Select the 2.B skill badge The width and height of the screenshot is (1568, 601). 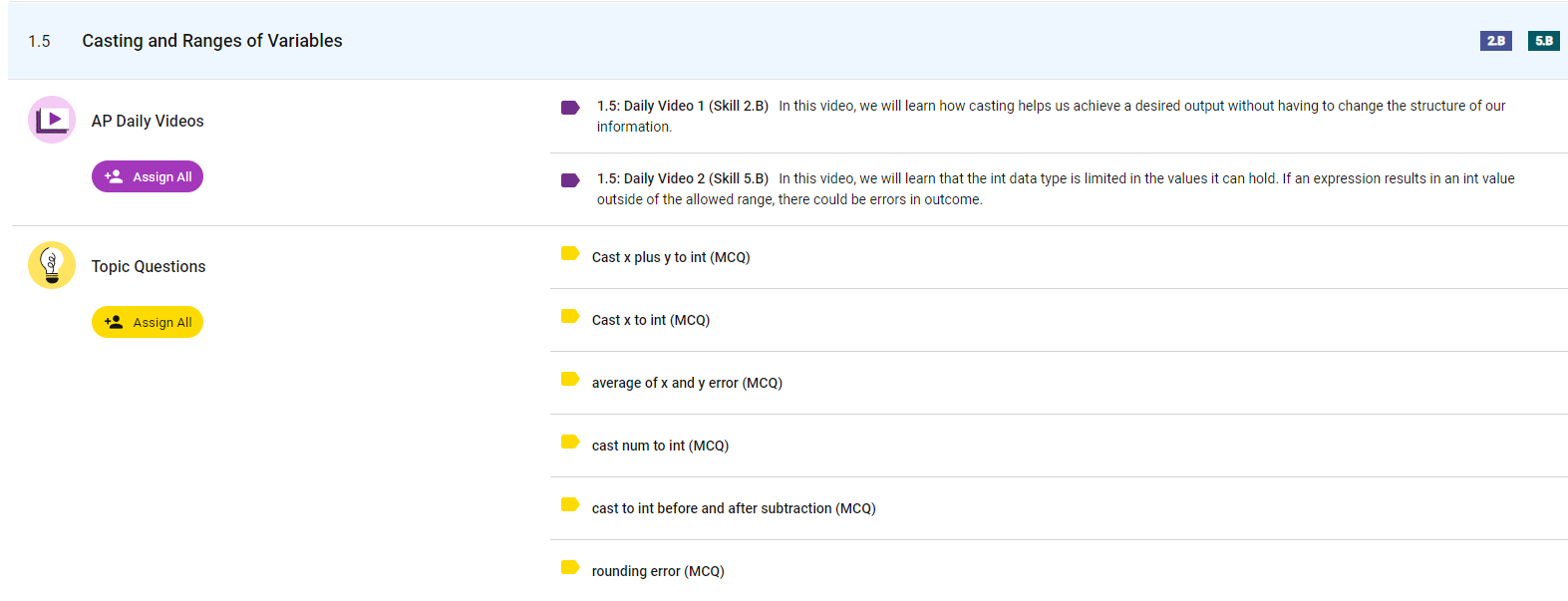point(1495,41)
